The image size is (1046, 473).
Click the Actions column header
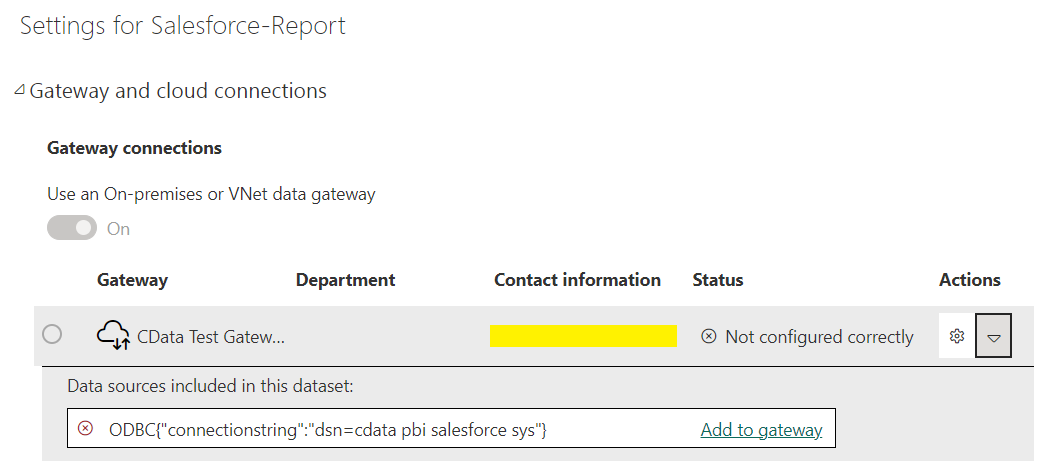969,280
